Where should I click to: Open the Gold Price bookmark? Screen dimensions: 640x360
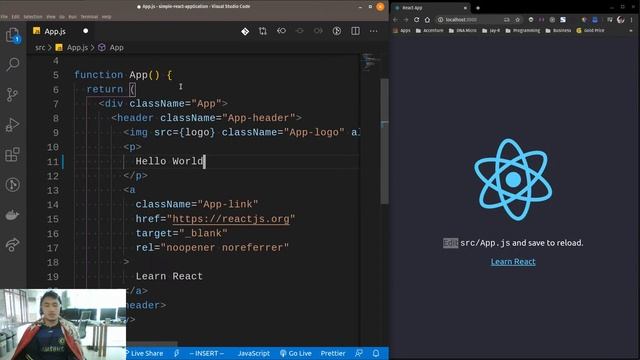(x=590, y=31)
